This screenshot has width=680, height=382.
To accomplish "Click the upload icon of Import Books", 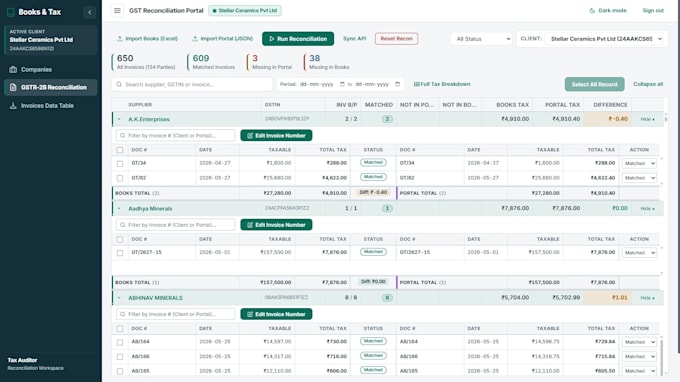I will (x=120, y=39).
